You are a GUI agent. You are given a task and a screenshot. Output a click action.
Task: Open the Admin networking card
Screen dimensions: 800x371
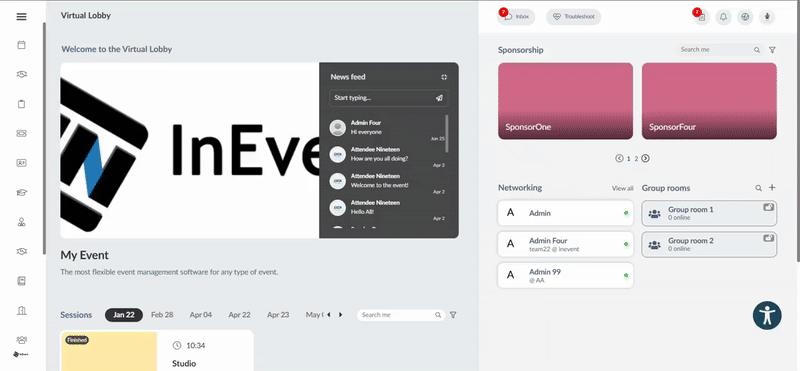pos(565,213)
